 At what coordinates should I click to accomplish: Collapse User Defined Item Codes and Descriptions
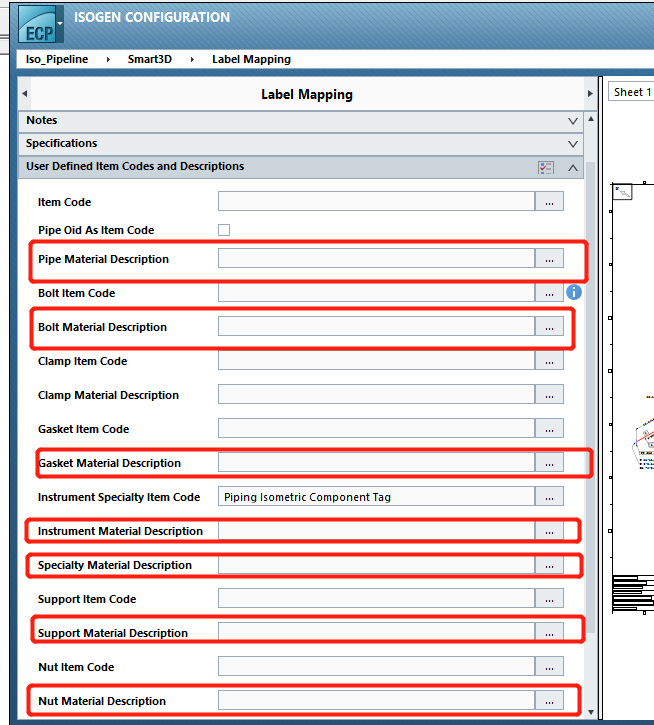tap(573, 167)
